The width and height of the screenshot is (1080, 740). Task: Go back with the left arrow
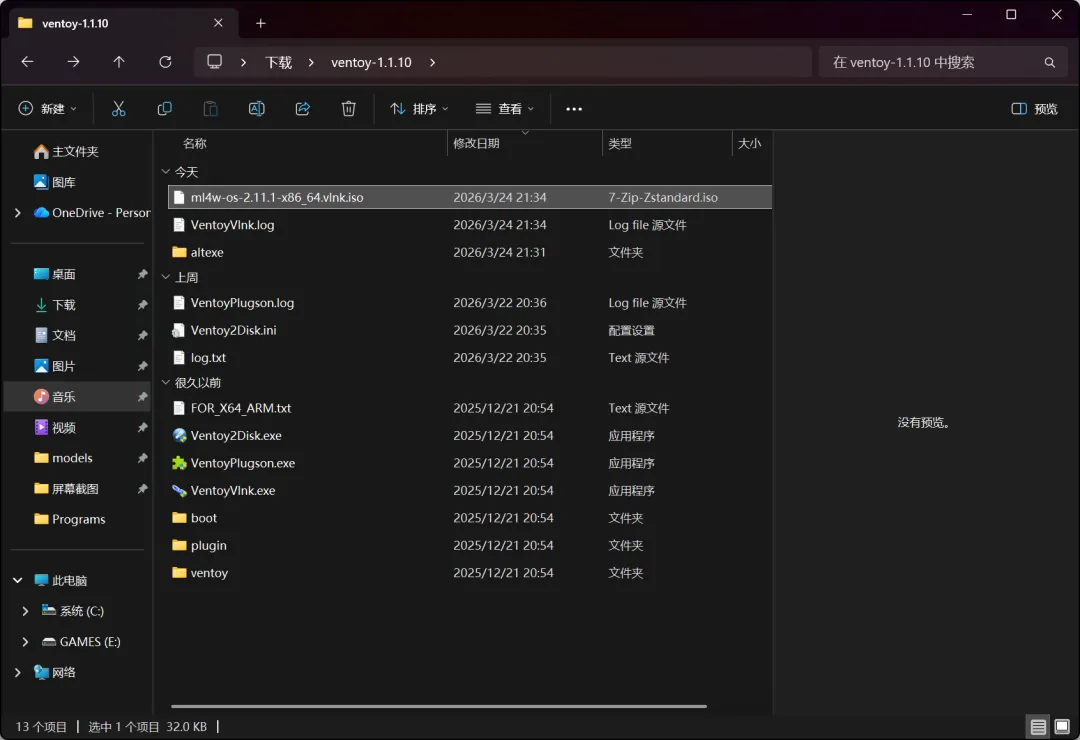[x=28, y=62]
